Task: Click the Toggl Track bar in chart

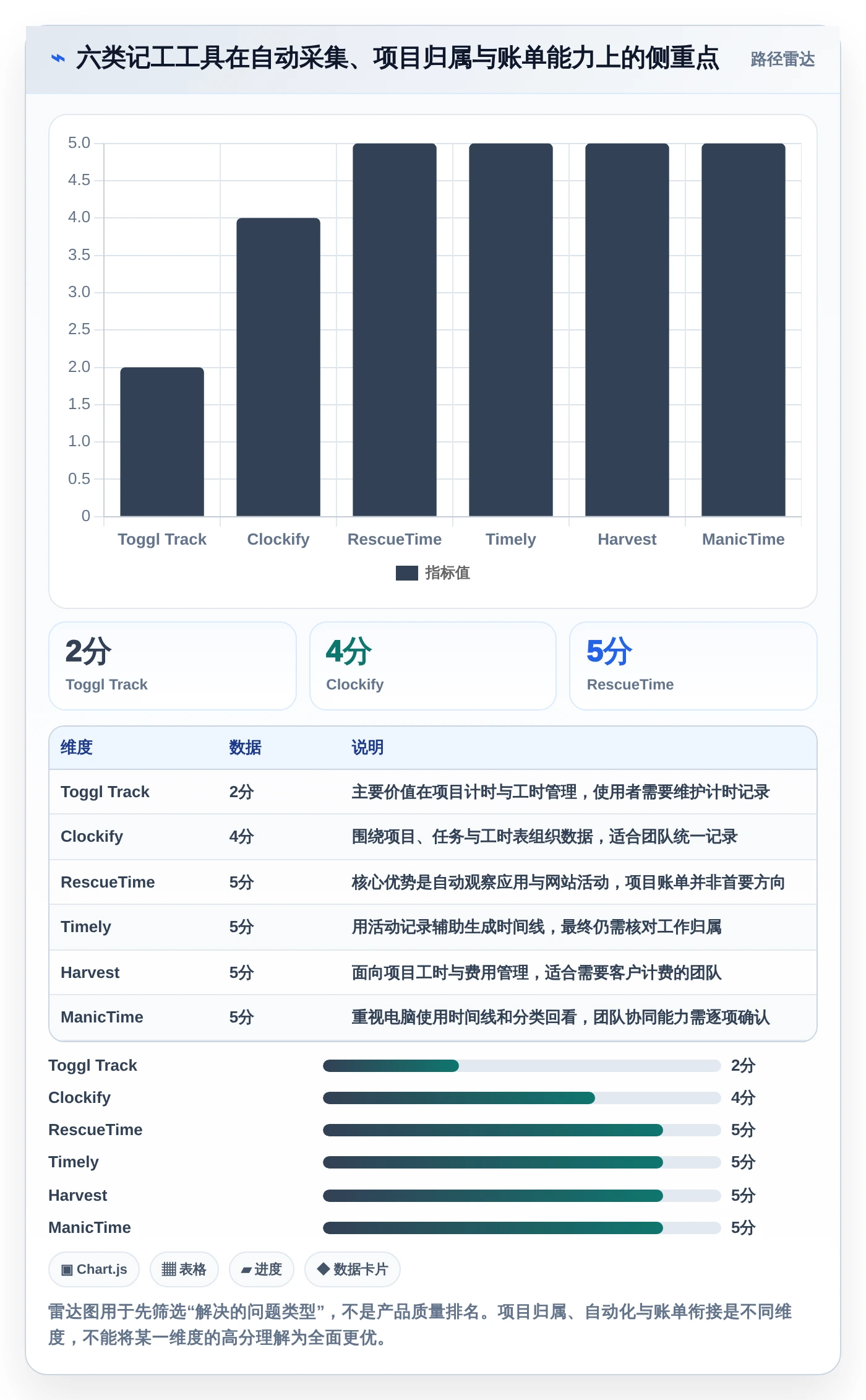Action: pyautogui.click(x=162, y=441)
